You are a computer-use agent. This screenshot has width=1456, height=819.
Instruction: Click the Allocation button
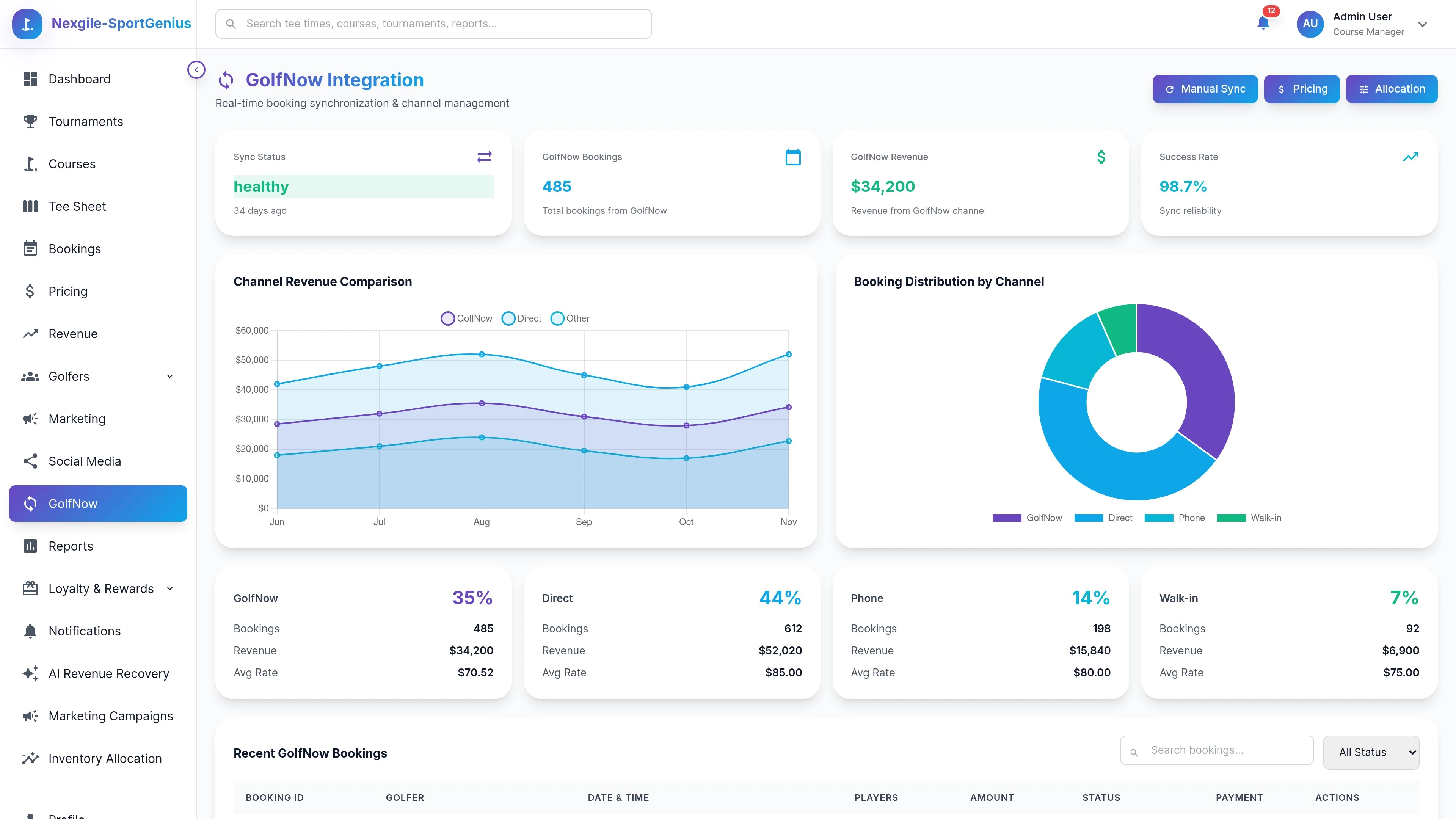coord(1391,89)
